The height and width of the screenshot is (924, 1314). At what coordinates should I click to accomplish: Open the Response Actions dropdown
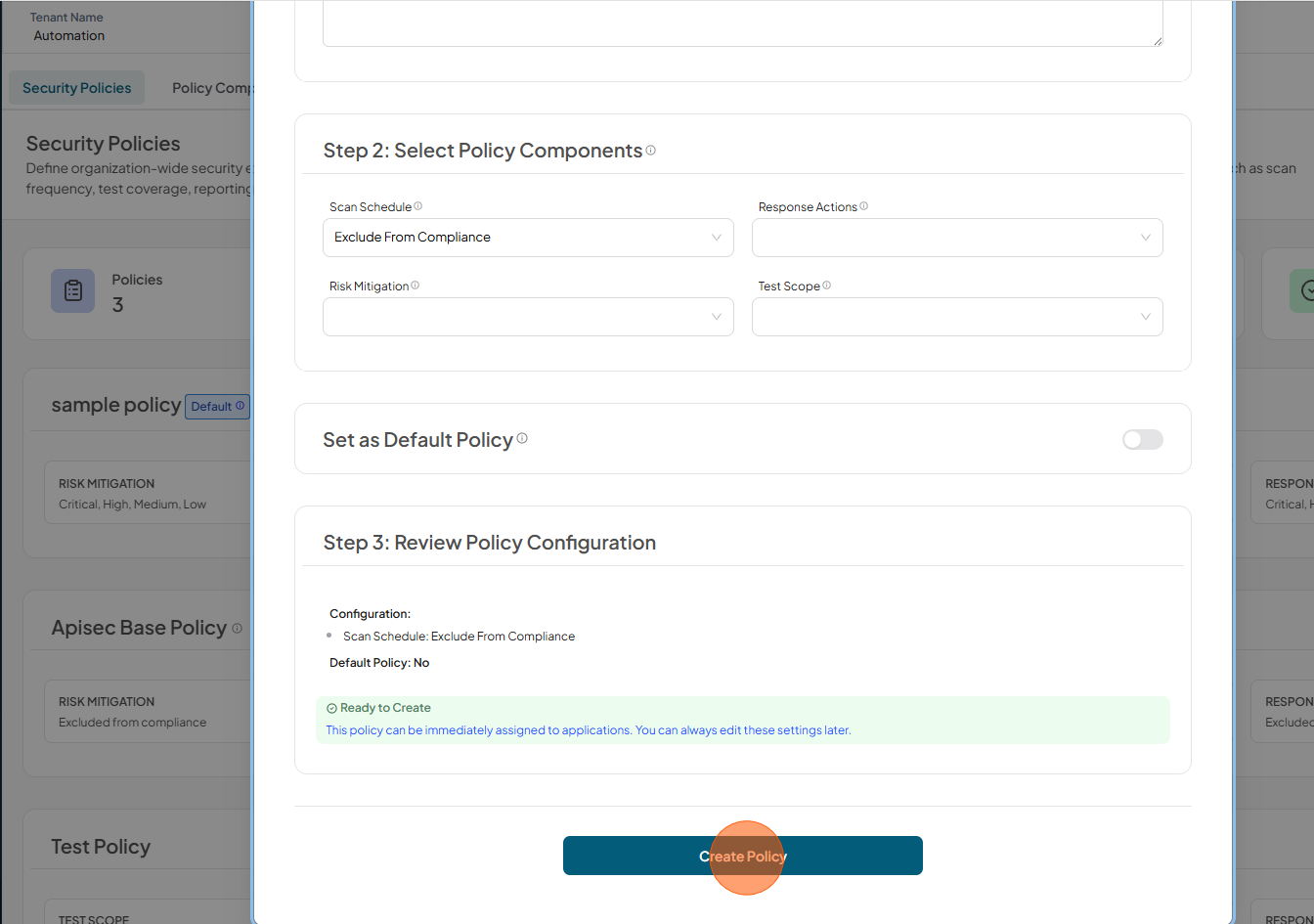[x=957, y=238]
